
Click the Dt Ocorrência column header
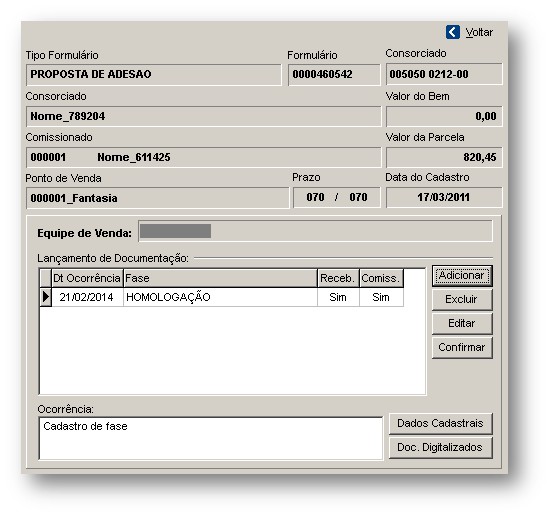click(87, 279)
